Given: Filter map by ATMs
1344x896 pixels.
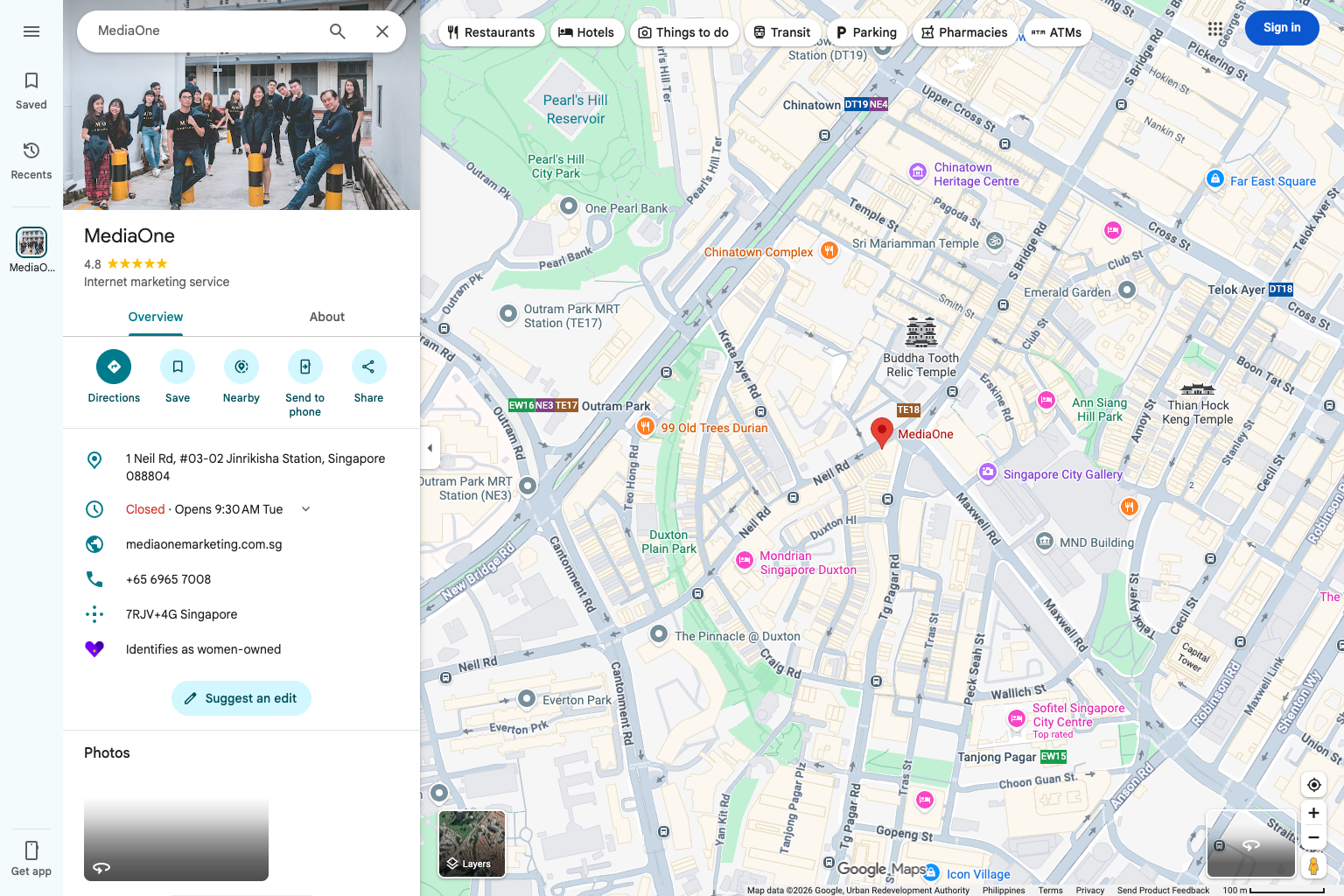Looking at the screenshot, I should click(x=1057, y=32).
